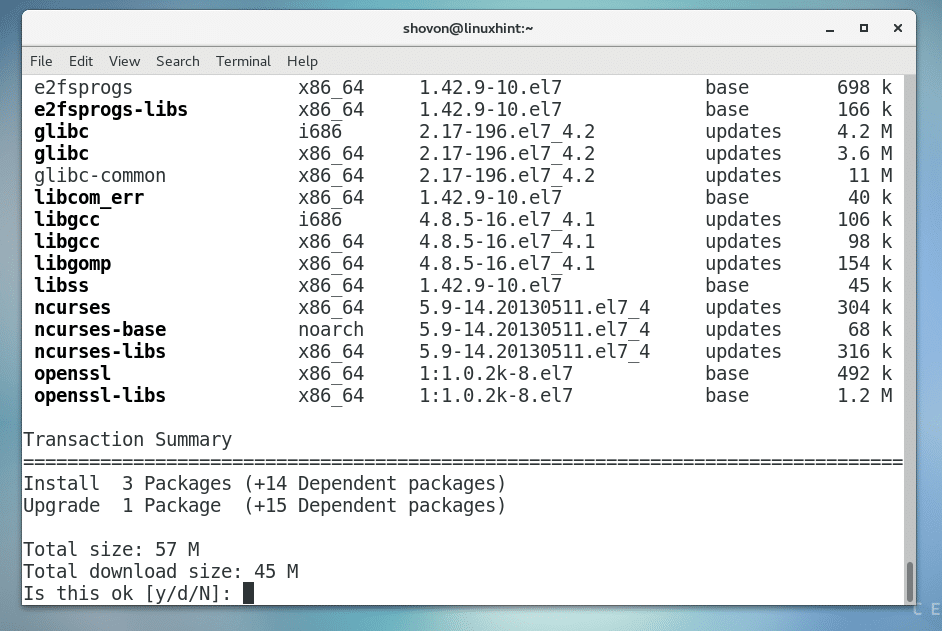The height and width of the screenshot is (631, 942).
Task: Click 'base' repository in the openssl row
Action: click(x=727, y=374)
